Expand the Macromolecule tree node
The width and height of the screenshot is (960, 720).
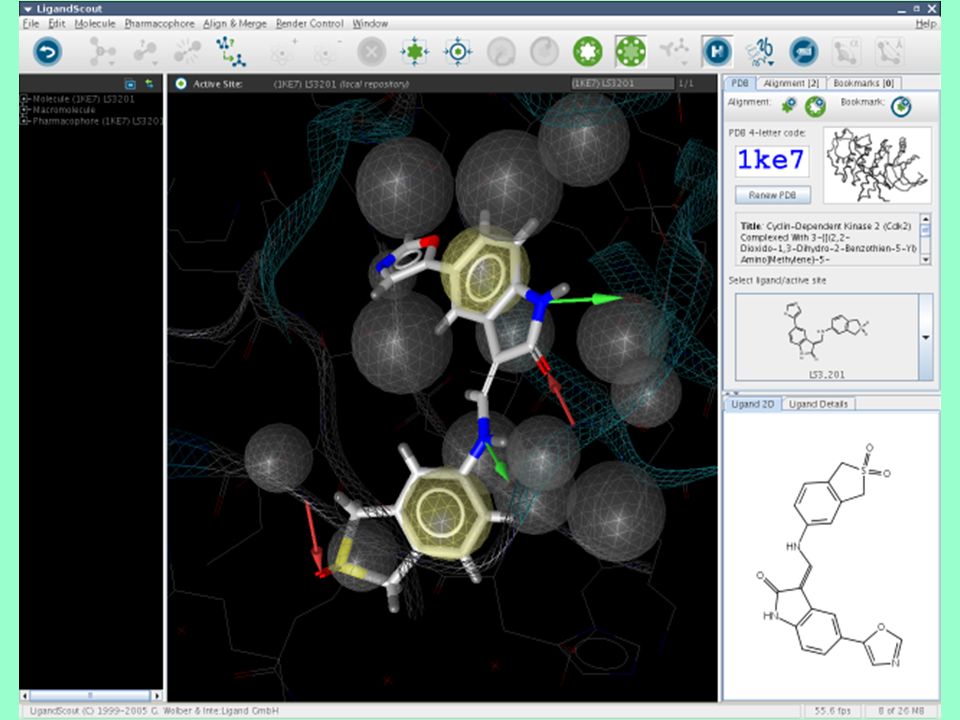coord(25,110)
